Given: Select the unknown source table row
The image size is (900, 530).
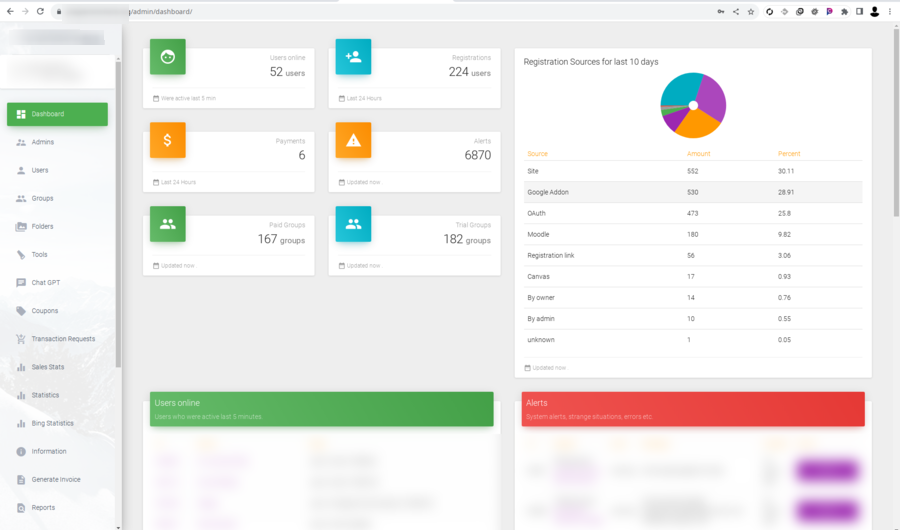Looking at the screenshot, I should 693,339.
